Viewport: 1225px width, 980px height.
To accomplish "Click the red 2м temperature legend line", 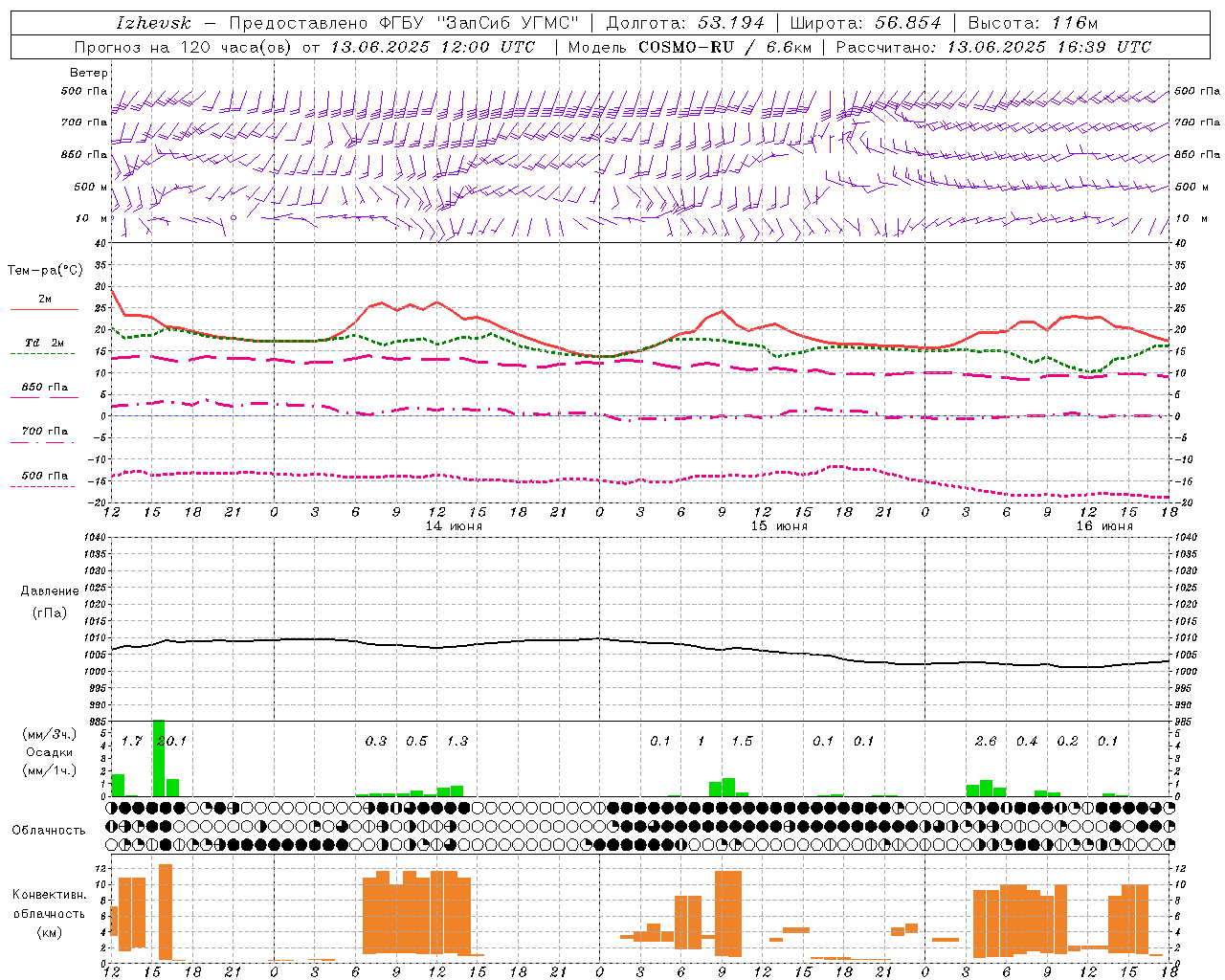I will click(x=44, y=309).
